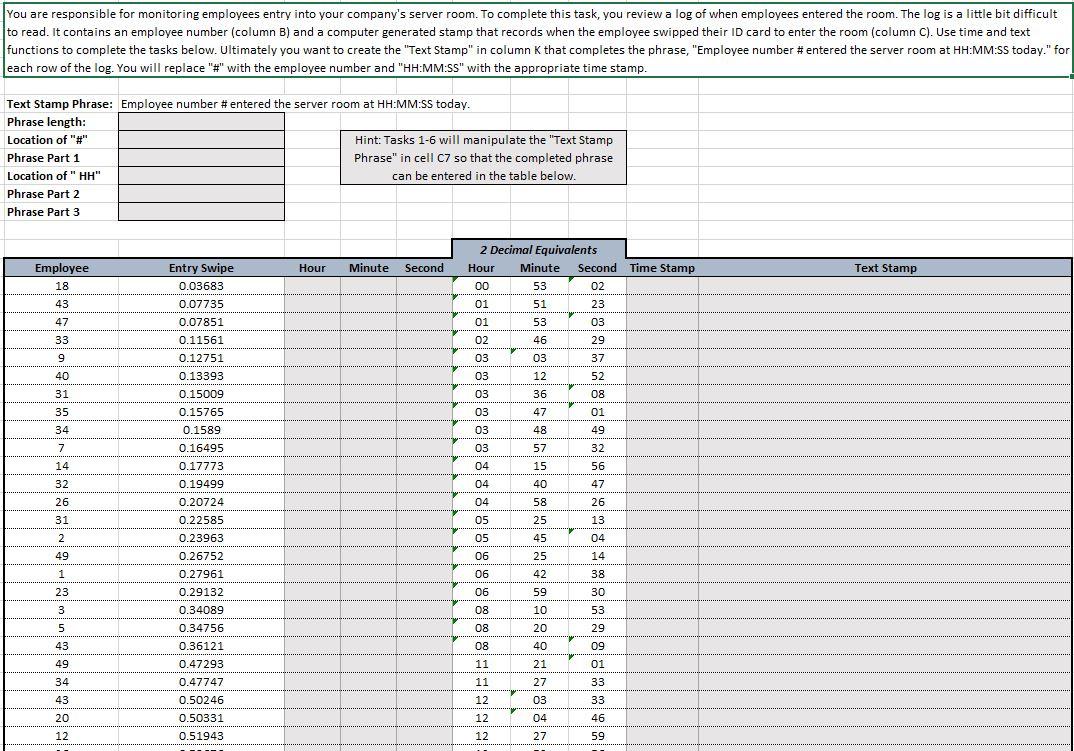Screen dimensions: 1074x751
Task: Select decimal Minute value 53 in the 0.03683 row
Action: (540, 286)
